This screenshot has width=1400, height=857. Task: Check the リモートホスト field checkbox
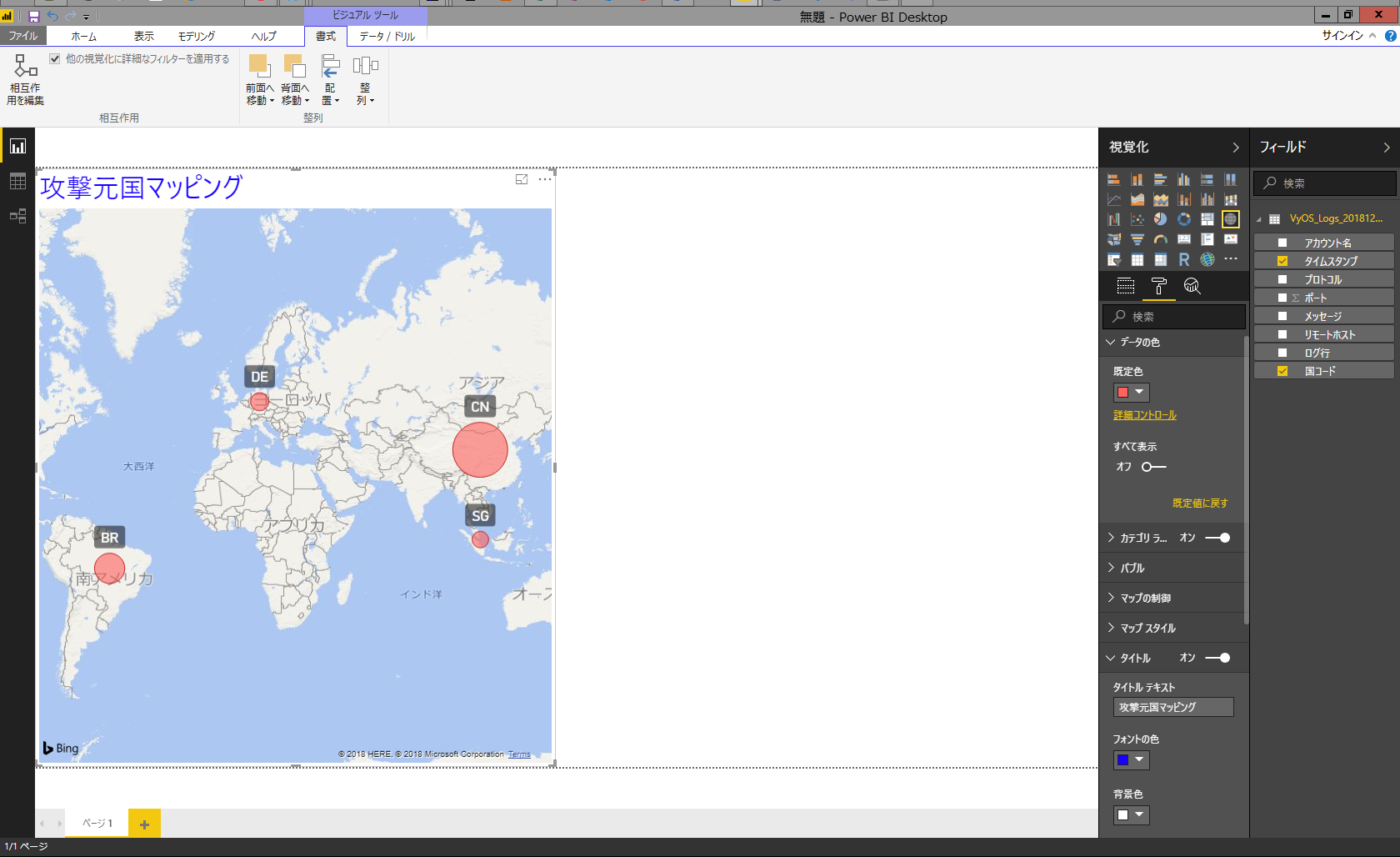tap(1282, 334)
